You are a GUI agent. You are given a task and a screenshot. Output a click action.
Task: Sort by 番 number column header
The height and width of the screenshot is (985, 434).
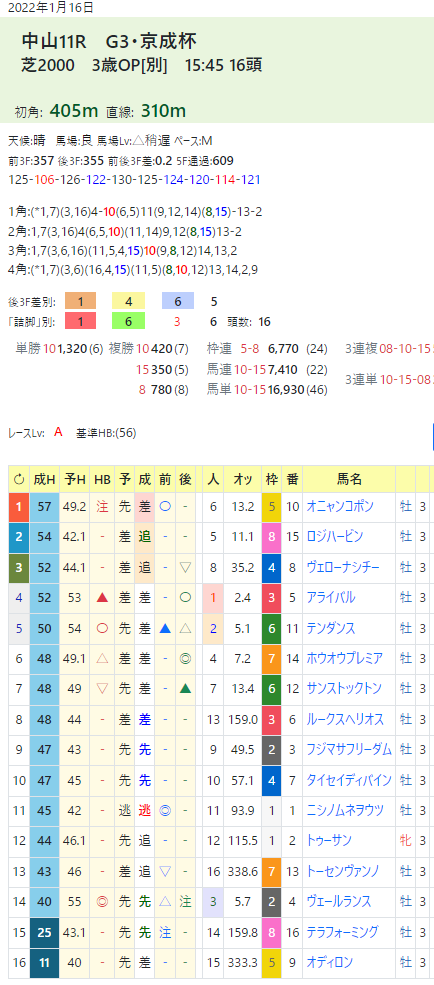pos(292,479)
